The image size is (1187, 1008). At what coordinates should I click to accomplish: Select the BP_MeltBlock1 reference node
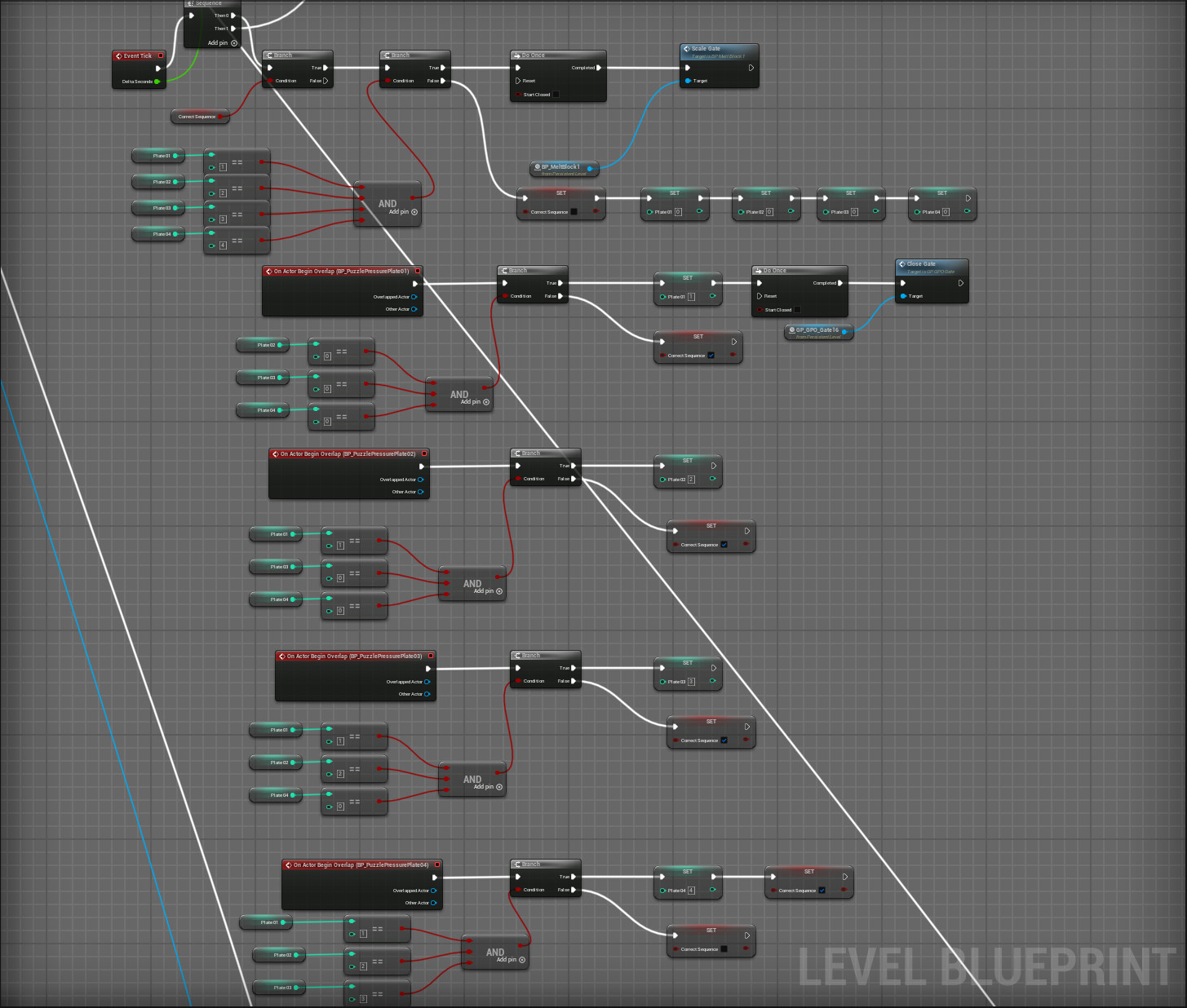565,169
